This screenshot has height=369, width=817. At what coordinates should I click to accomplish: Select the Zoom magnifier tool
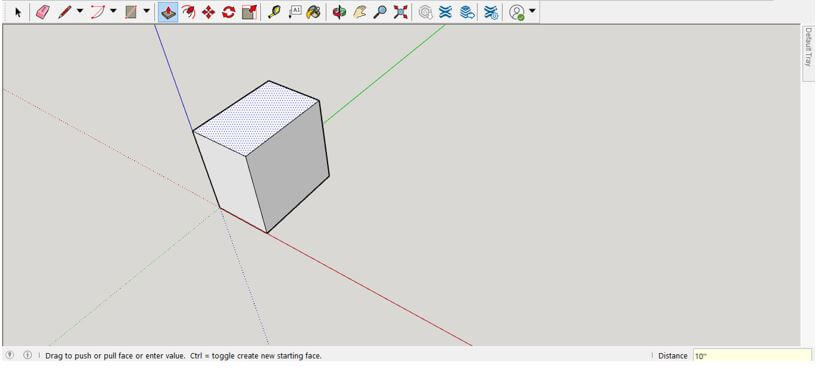(380, 13)
